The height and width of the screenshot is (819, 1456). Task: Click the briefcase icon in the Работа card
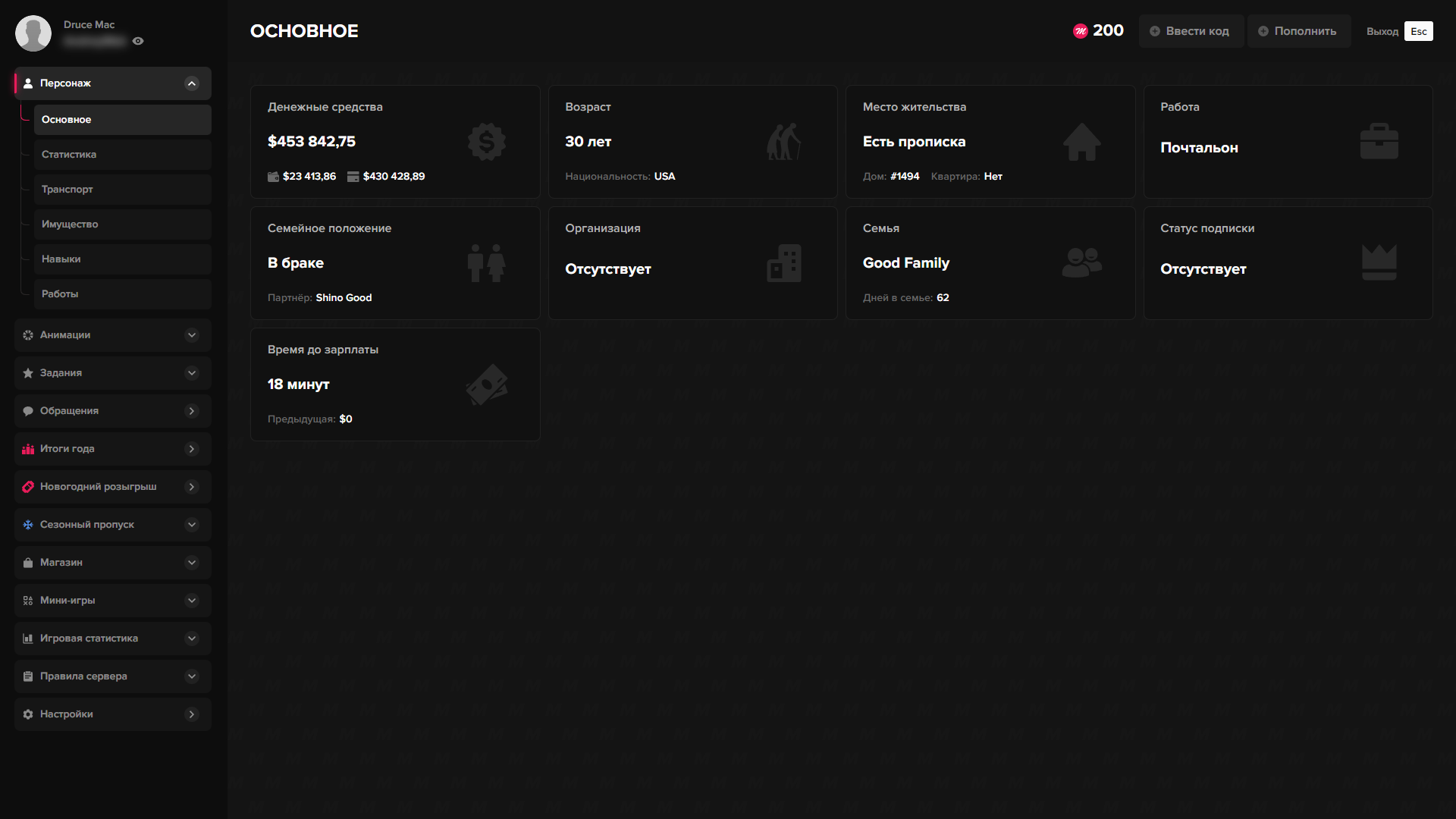[x=1379, y=142]
